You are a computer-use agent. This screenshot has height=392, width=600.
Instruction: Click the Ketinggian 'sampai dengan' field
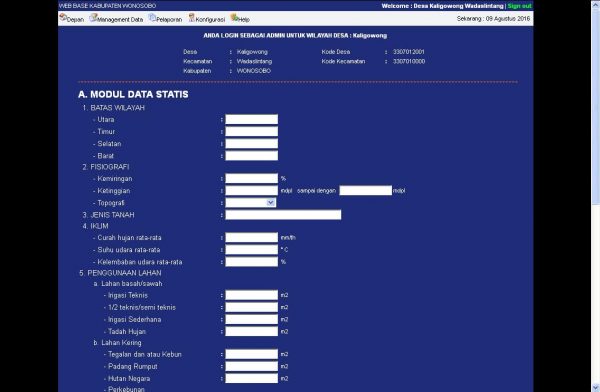pyautogui.click(x=365, y=191)
